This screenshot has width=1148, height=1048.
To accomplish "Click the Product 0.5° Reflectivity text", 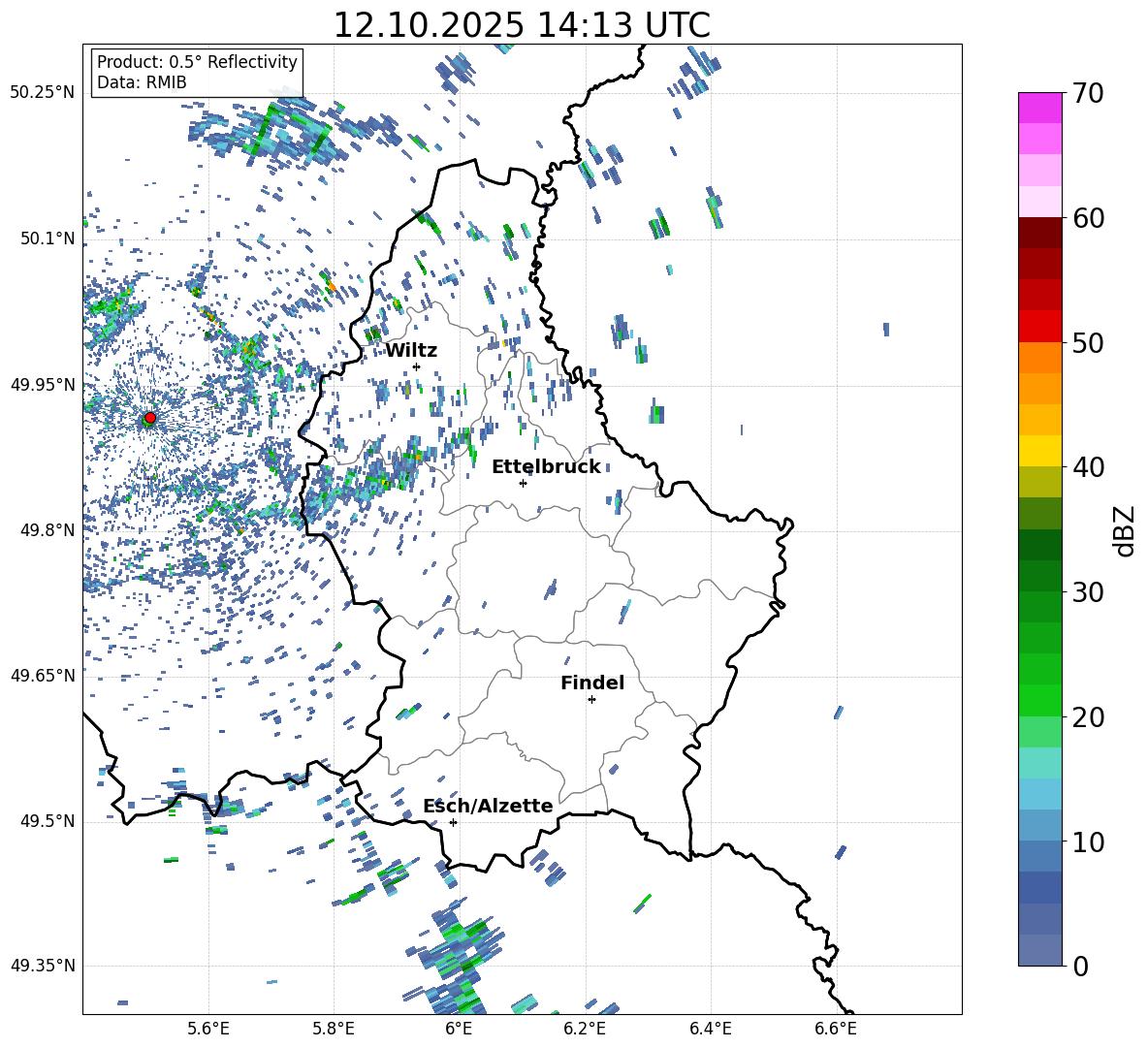I will coord(197,62).
